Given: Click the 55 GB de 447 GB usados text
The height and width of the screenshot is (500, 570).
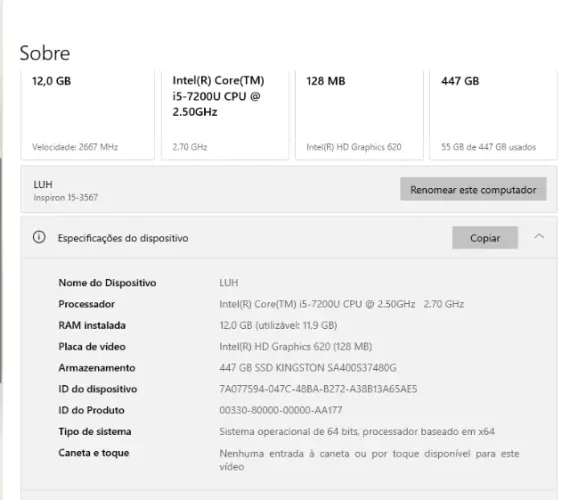Looking at the screenshot, I should (x=488, y=147).
